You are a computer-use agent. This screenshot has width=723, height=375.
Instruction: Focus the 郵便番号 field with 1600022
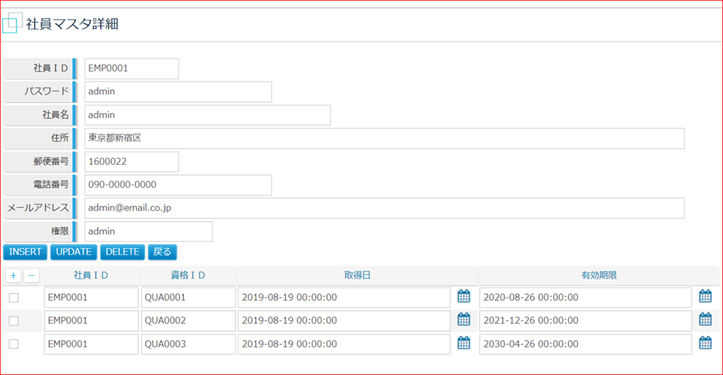coord(131,162)
